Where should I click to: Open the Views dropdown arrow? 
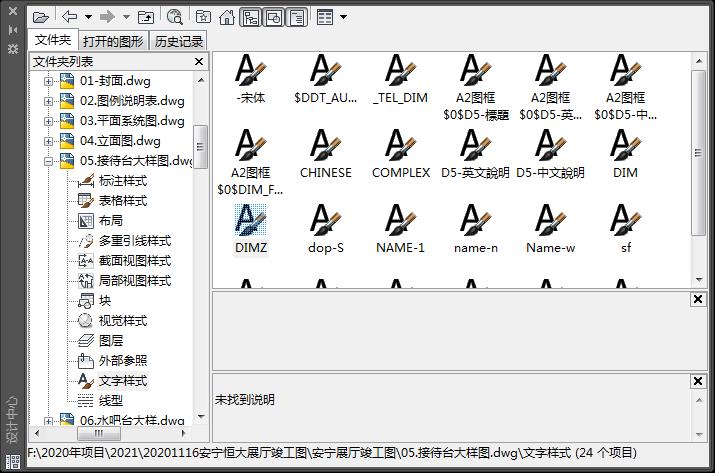tap(344, 17)
